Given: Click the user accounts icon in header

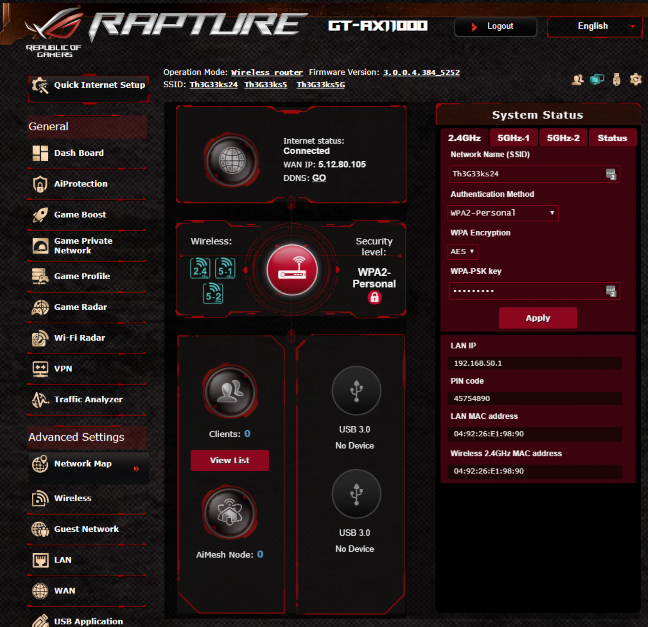Looking at the screenshot, I should (x=577, y=79).
